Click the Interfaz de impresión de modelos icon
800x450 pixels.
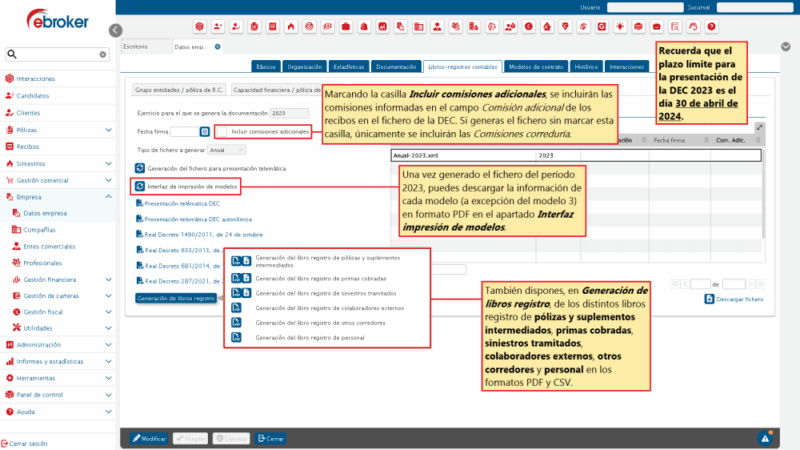click(140, 186)
